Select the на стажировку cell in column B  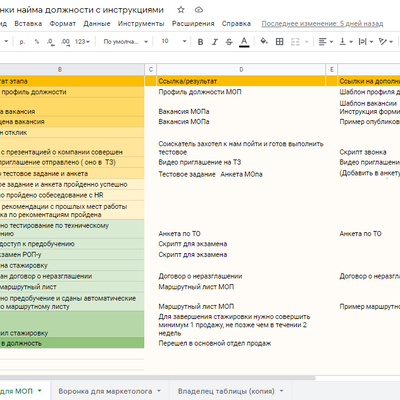pos(72,265)
